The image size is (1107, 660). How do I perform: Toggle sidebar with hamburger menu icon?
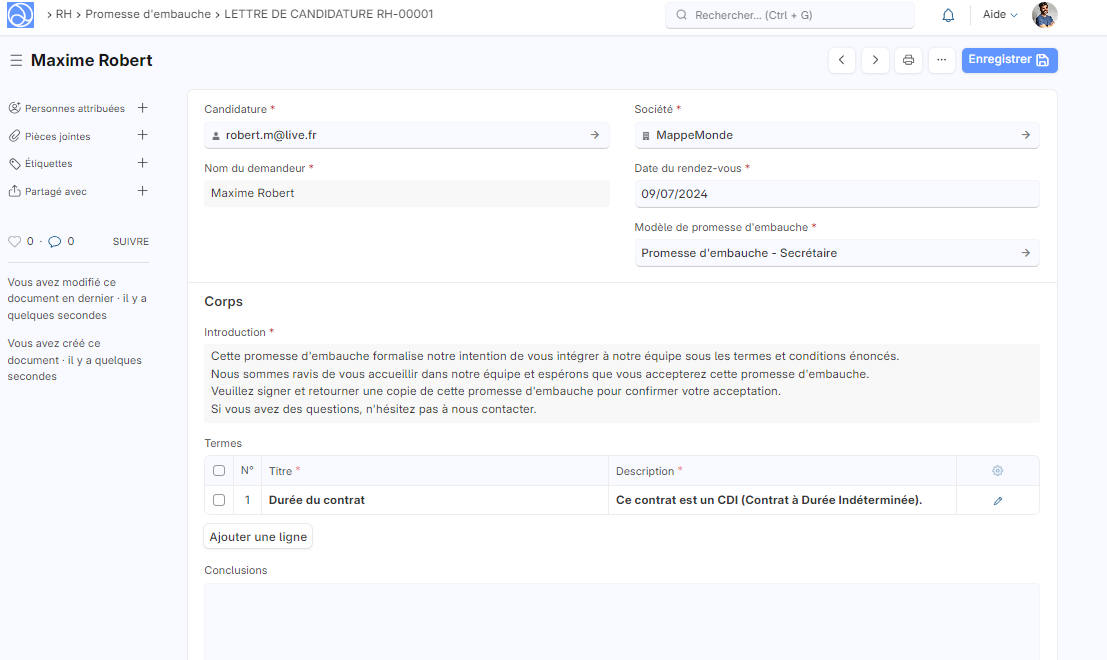16,61
